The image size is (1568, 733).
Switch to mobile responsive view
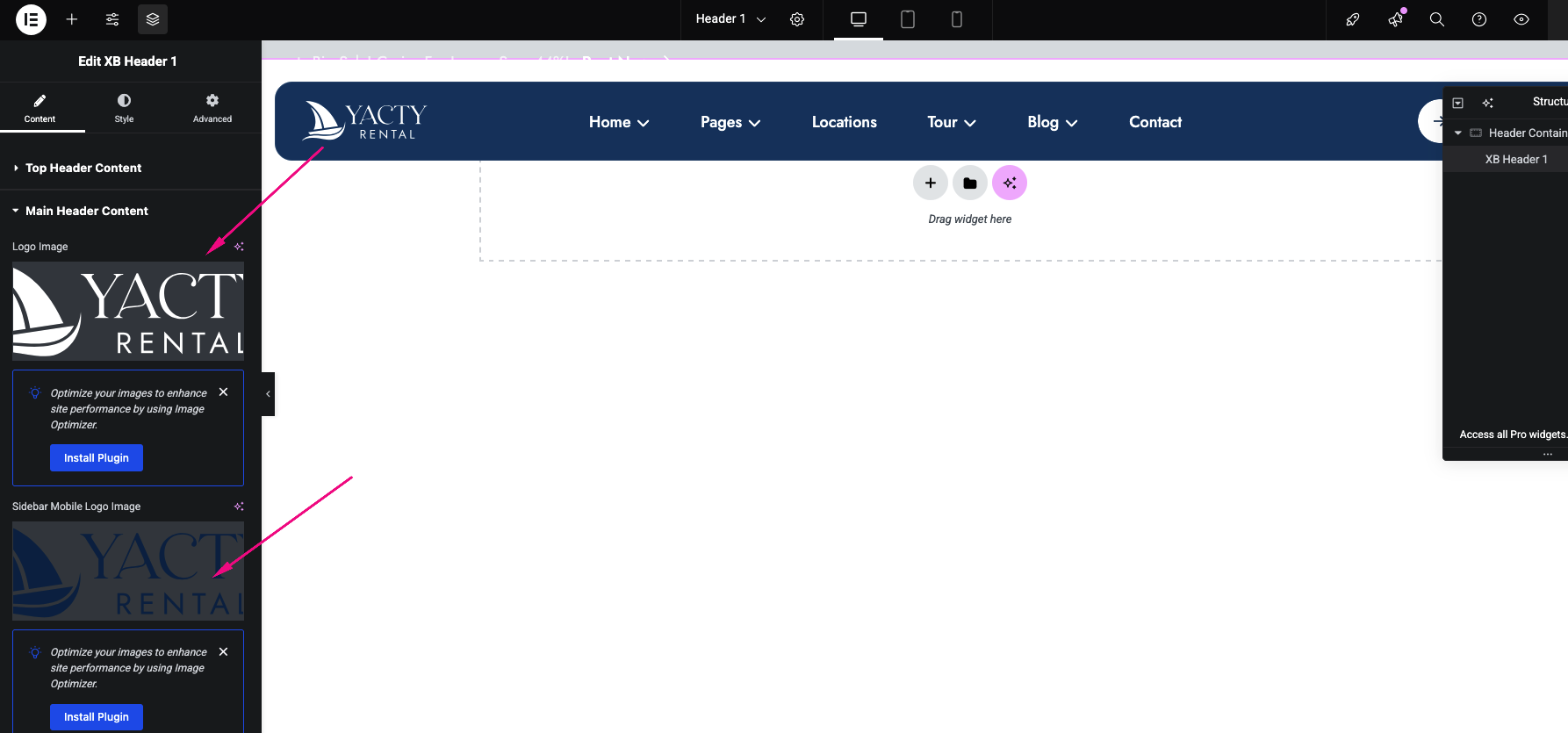point(957,19)
